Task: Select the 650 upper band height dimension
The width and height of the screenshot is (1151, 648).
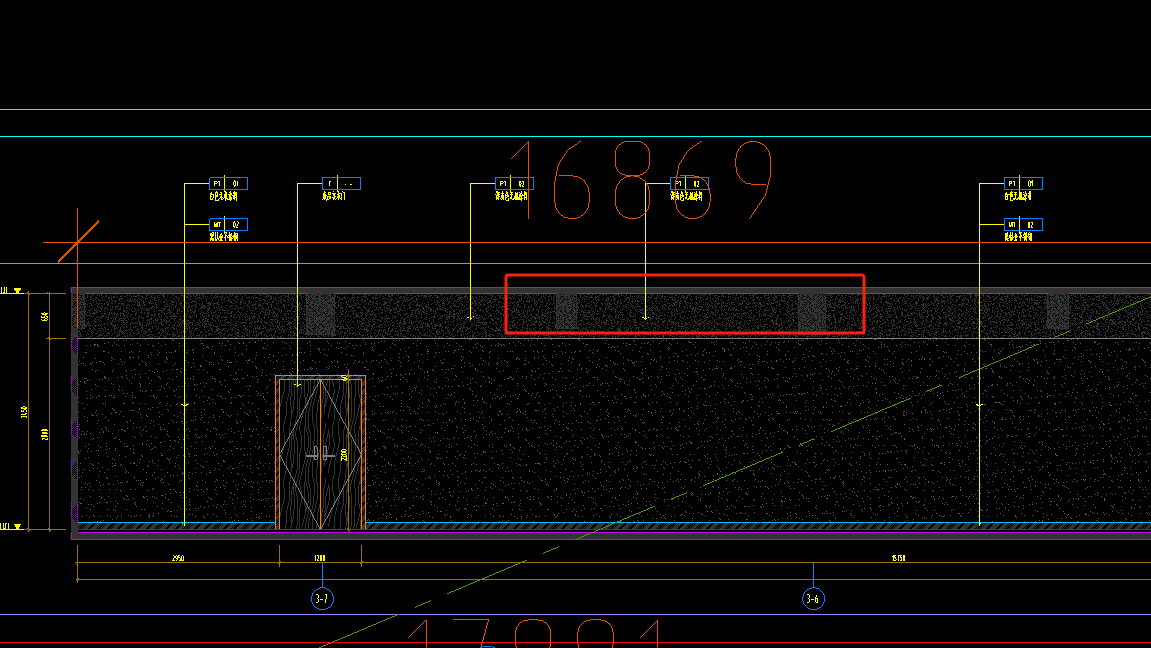Action: click(46, 316)
